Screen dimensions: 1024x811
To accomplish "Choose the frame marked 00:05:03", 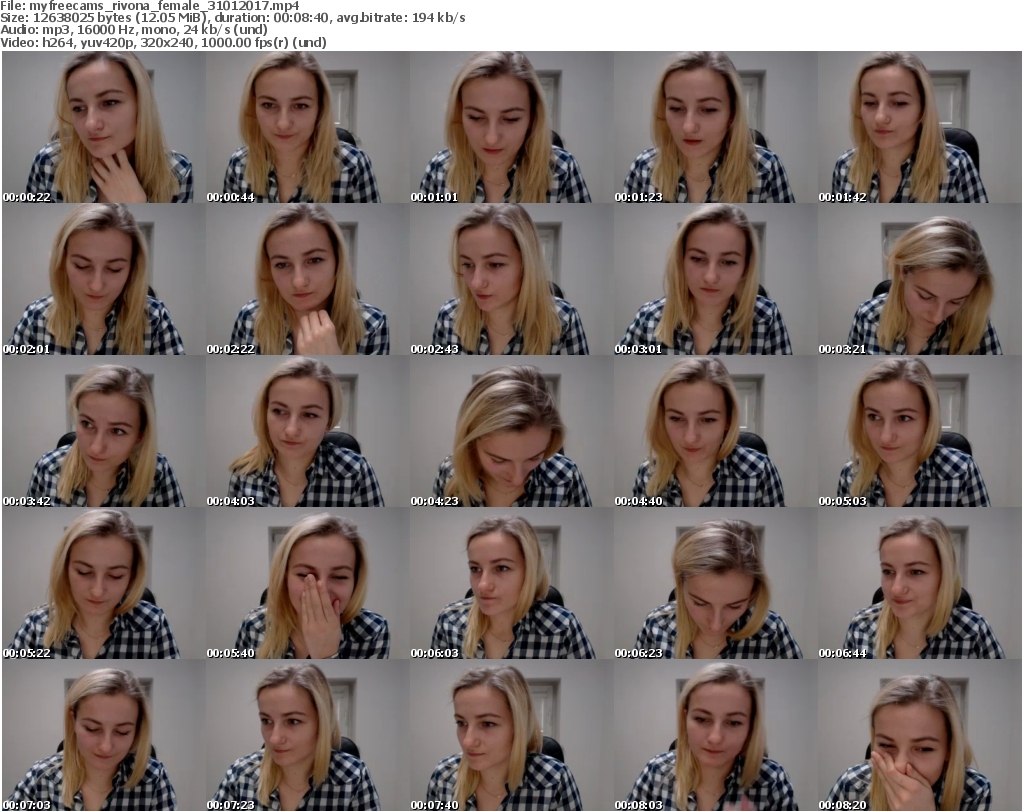I will pos(919,432).
